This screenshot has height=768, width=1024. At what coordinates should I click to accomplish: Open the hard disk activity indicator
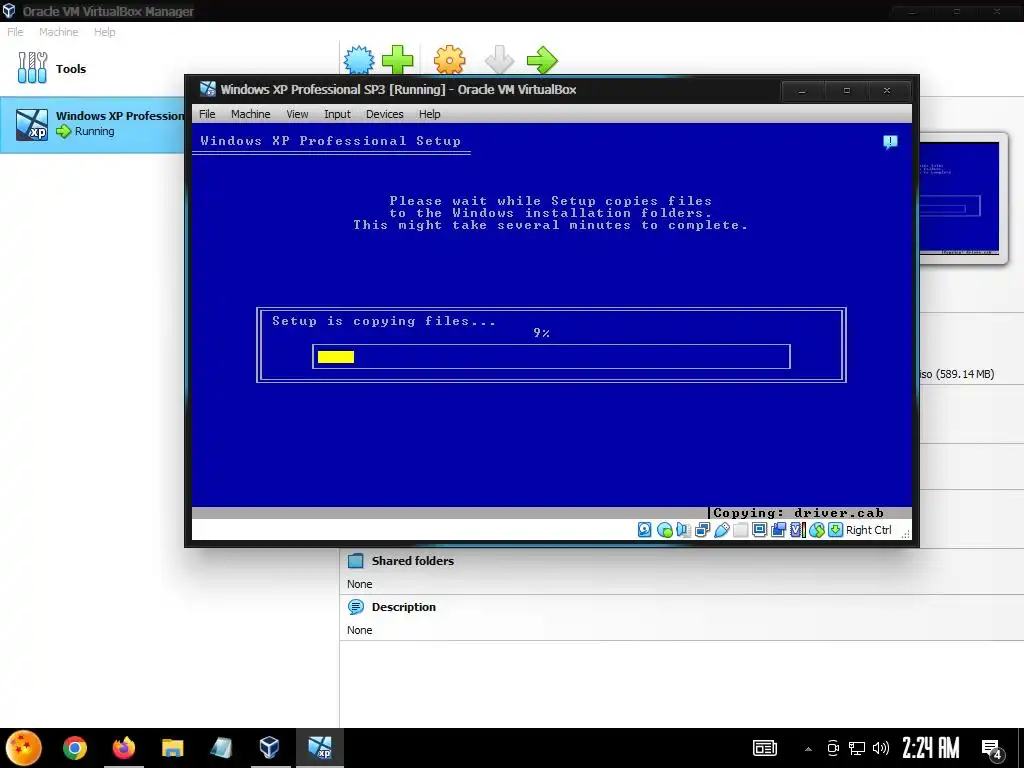pos(645,530)
